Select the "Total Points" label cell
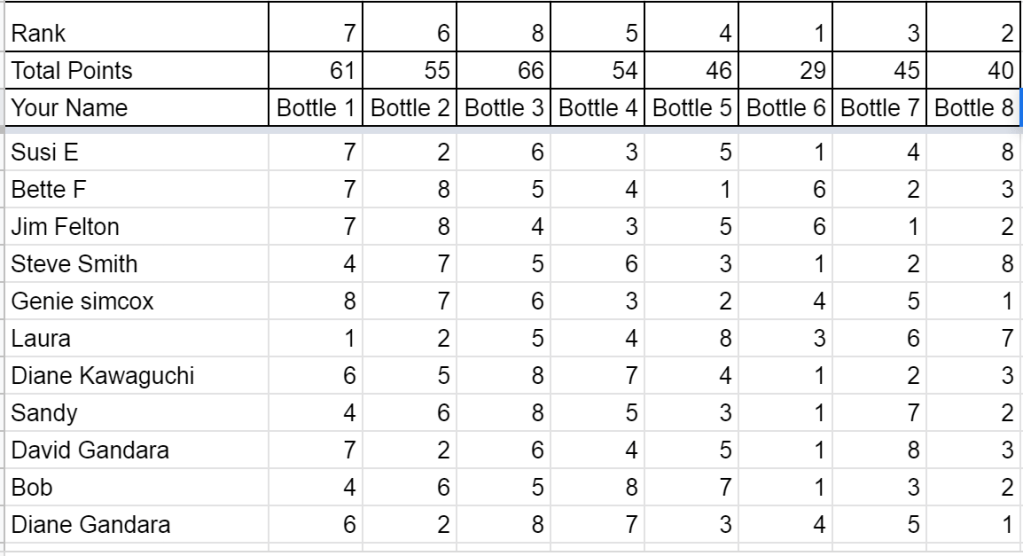The height and width of the screenshot is (556, 1023). (x=135, y=71)
